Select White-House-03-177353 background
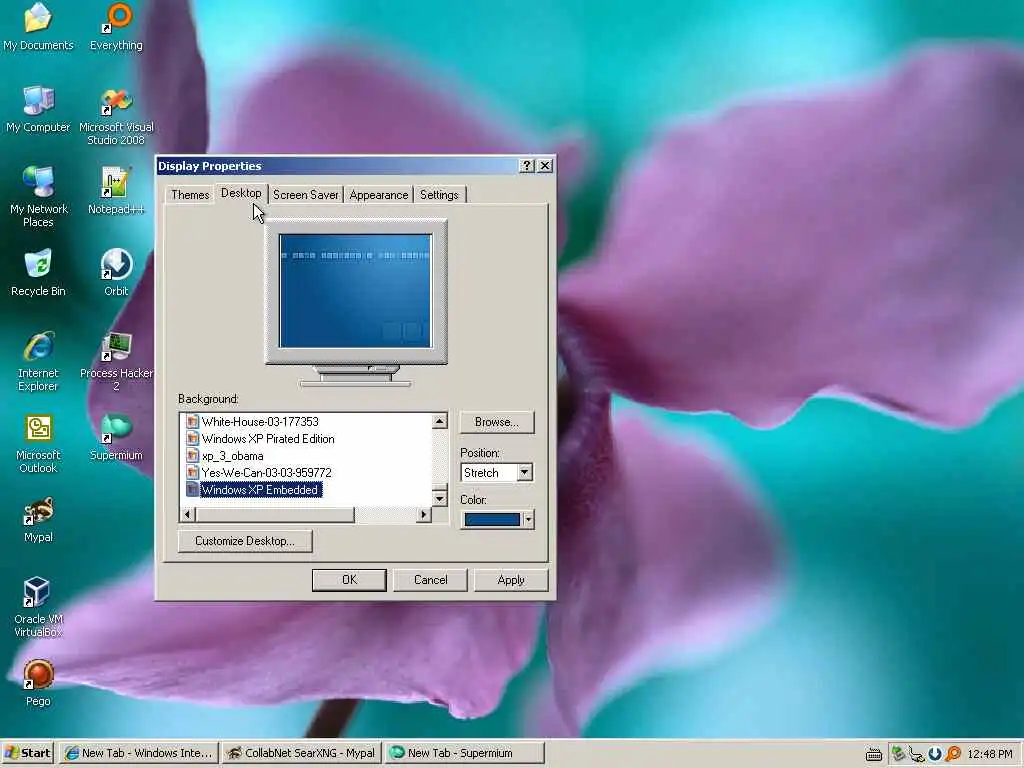The image size is (1024, 768). (260, 422)
